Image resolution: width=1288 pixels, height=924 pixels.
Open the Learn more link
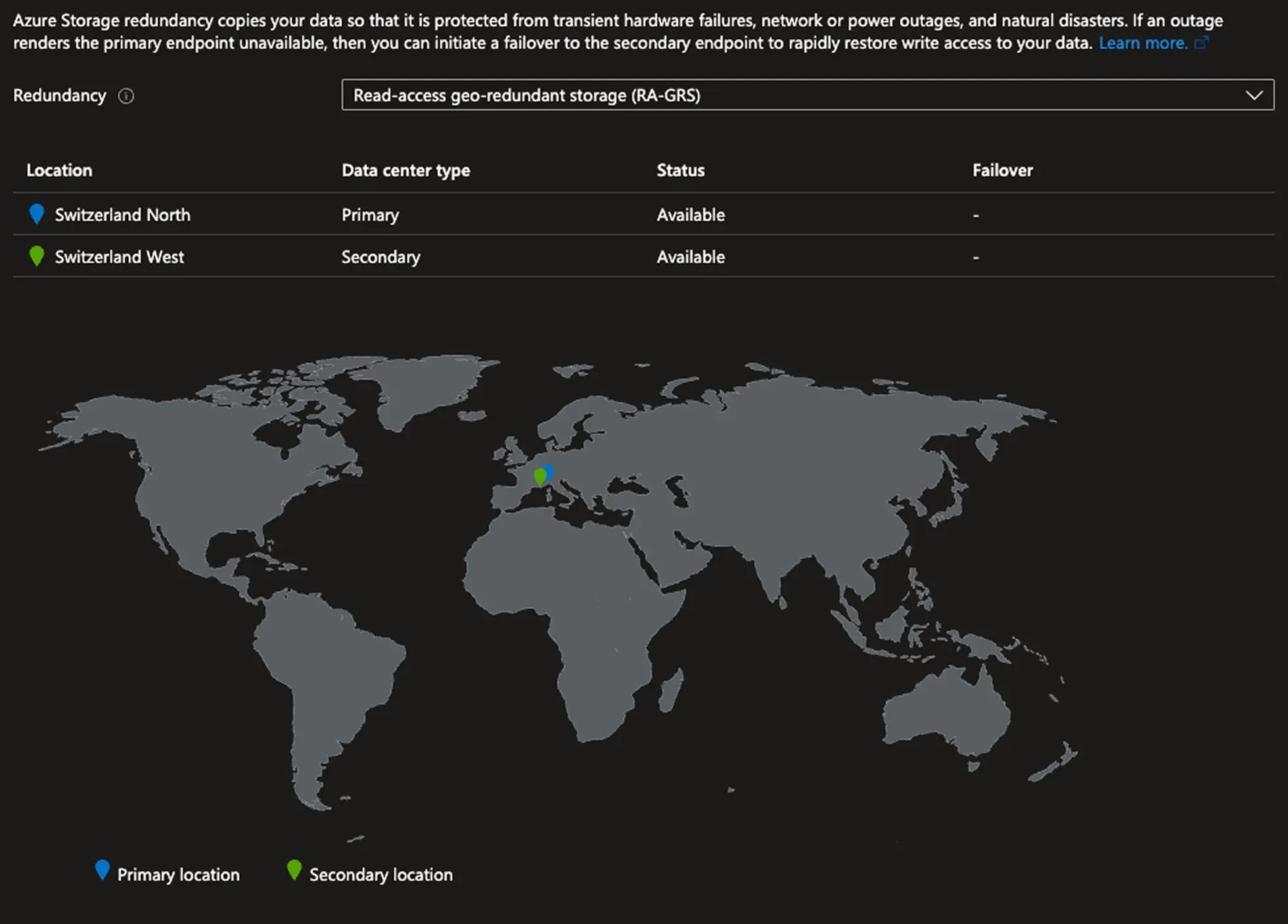coord(1143,42)
